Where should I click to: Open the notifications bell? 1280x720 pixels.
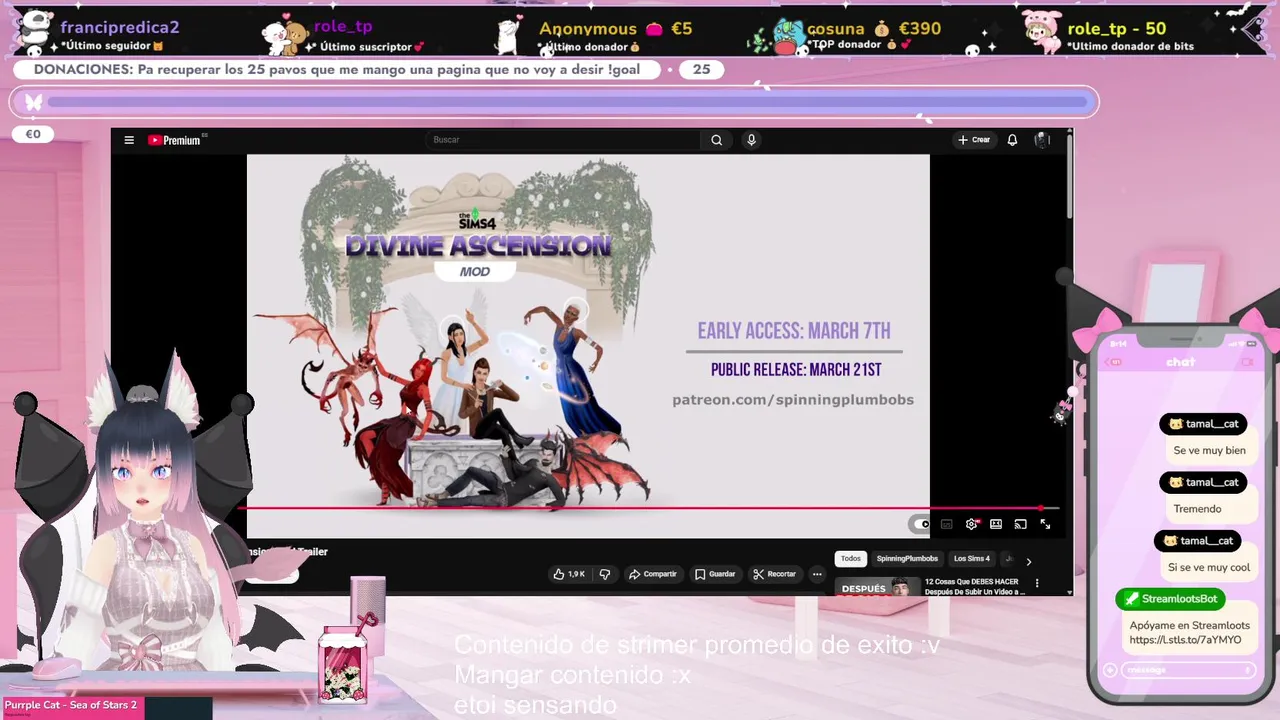point(1012,140)
